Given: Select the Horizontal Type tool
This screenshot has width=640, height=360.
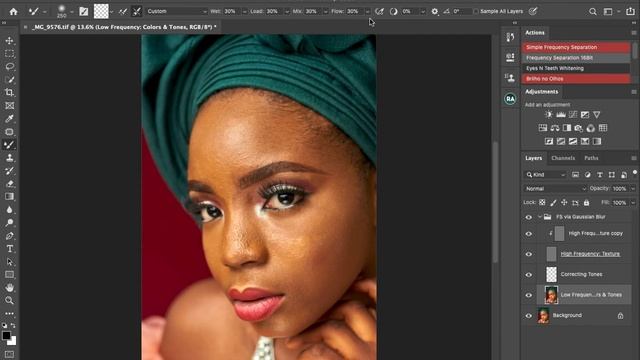Looking at the screenshot, I should (9, 249).
